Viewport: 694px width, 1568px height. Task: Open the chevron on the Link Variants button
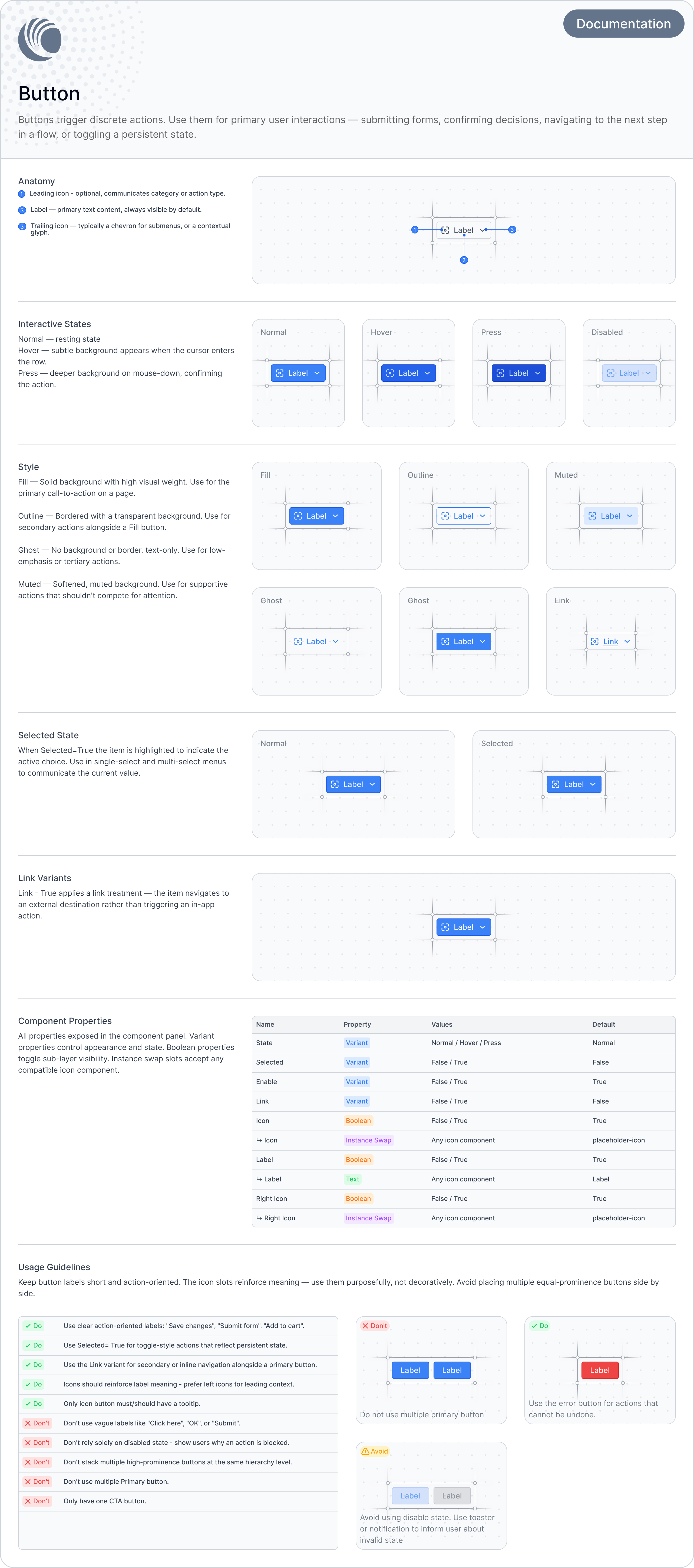point(483,927)
